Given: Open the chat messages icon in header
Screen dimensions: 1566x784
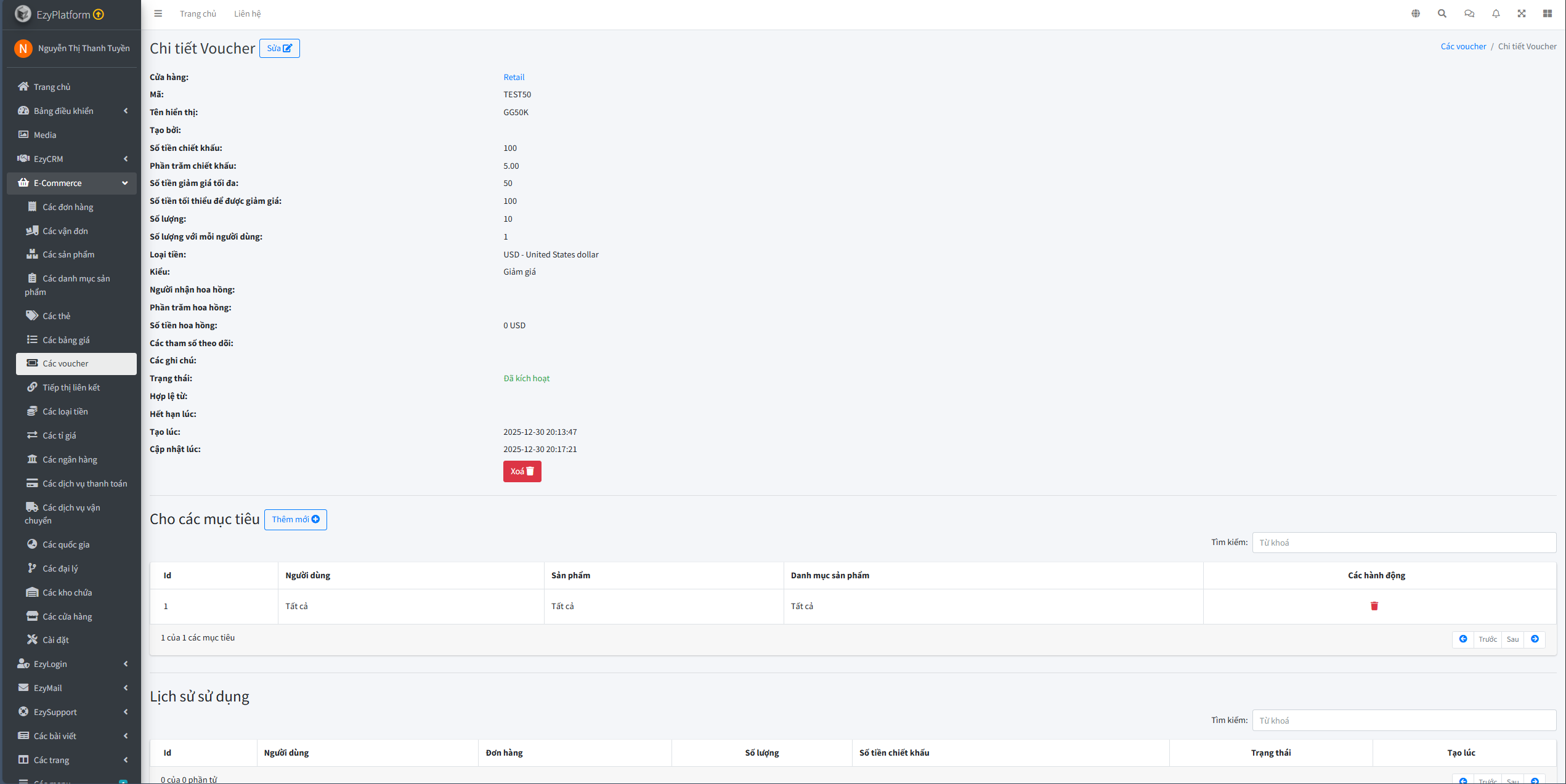Looking at the screenshot, I should (x=1469, y=14).
